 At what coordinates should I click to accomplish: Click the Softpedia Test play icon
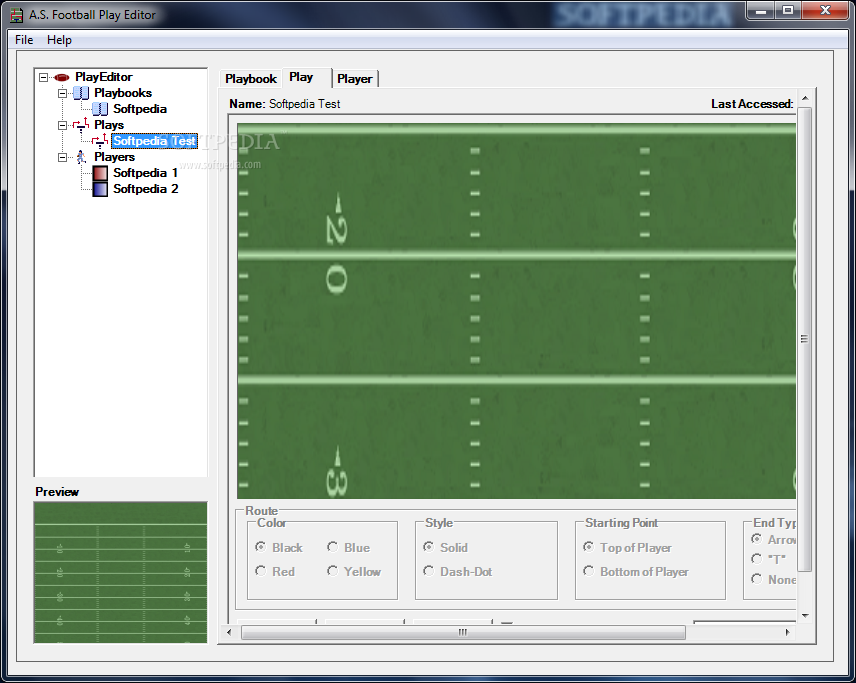coord(100,141)
